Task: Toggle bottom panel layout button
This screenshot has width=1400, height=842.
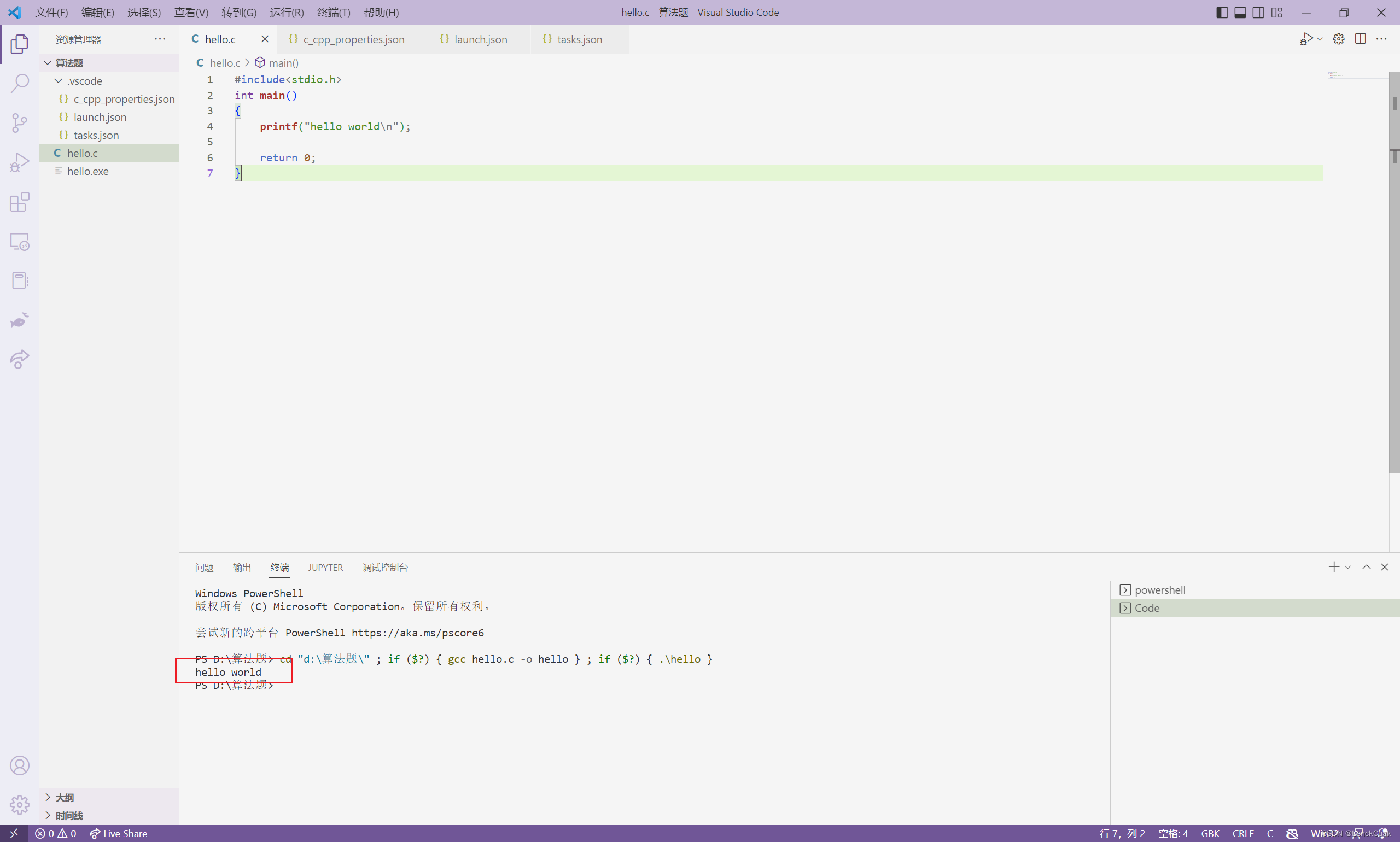Action: click(1240, 13)
